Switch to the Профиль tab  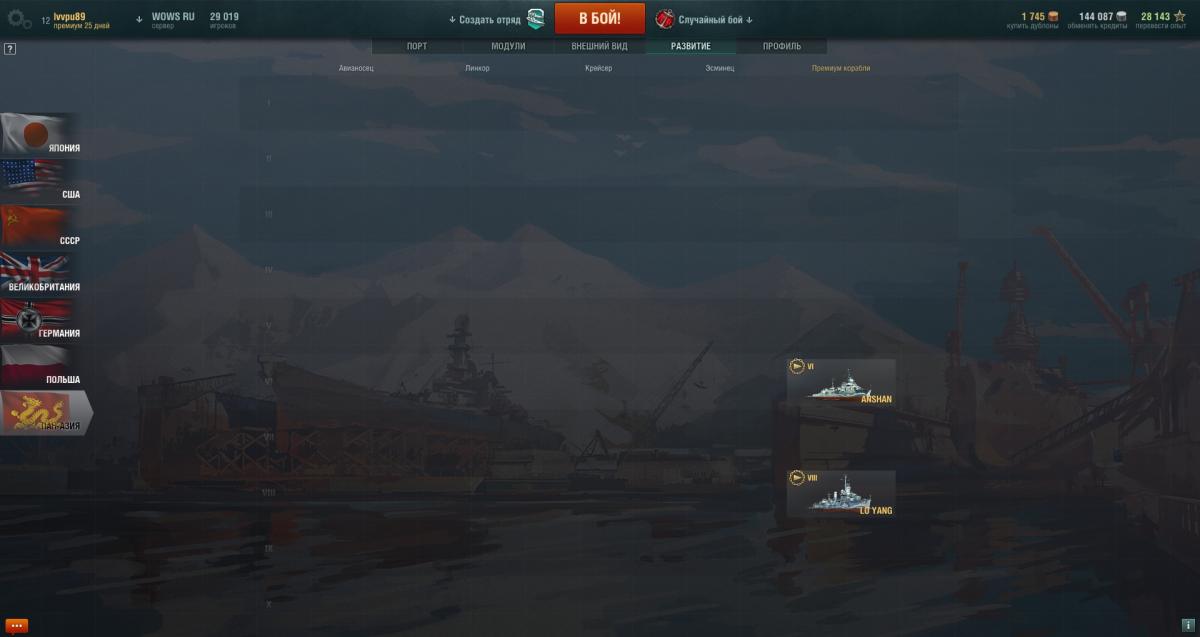pos(782,46)
